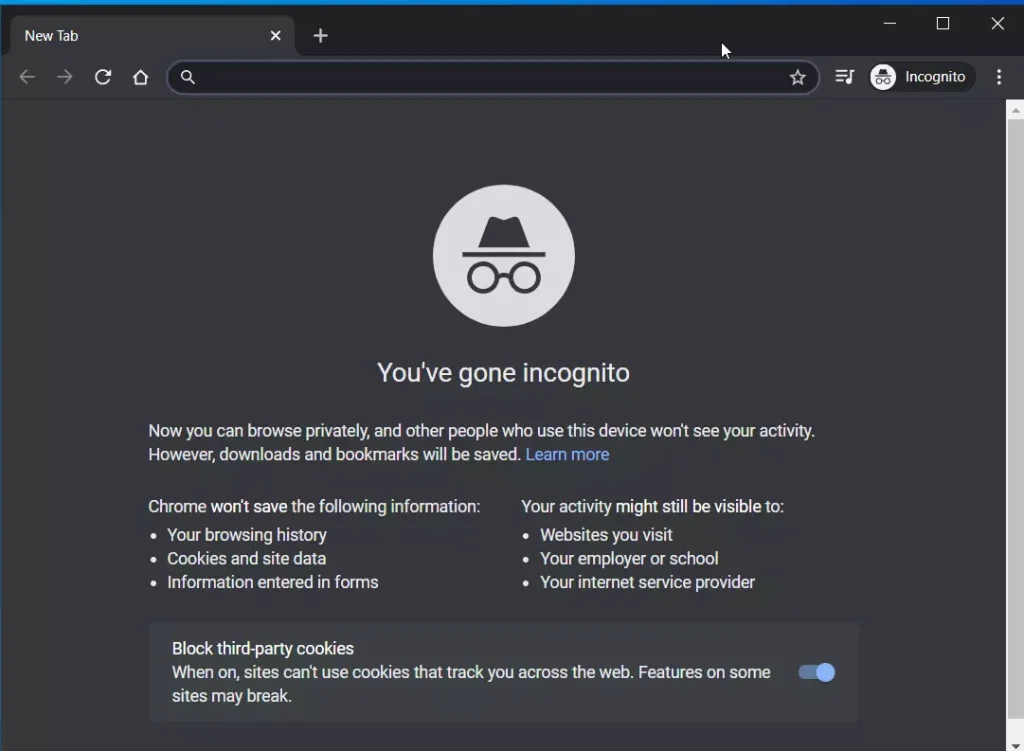Click 'Websites you visit' list item
This screenshot has width=1024, height=751.
coord(606,535)
